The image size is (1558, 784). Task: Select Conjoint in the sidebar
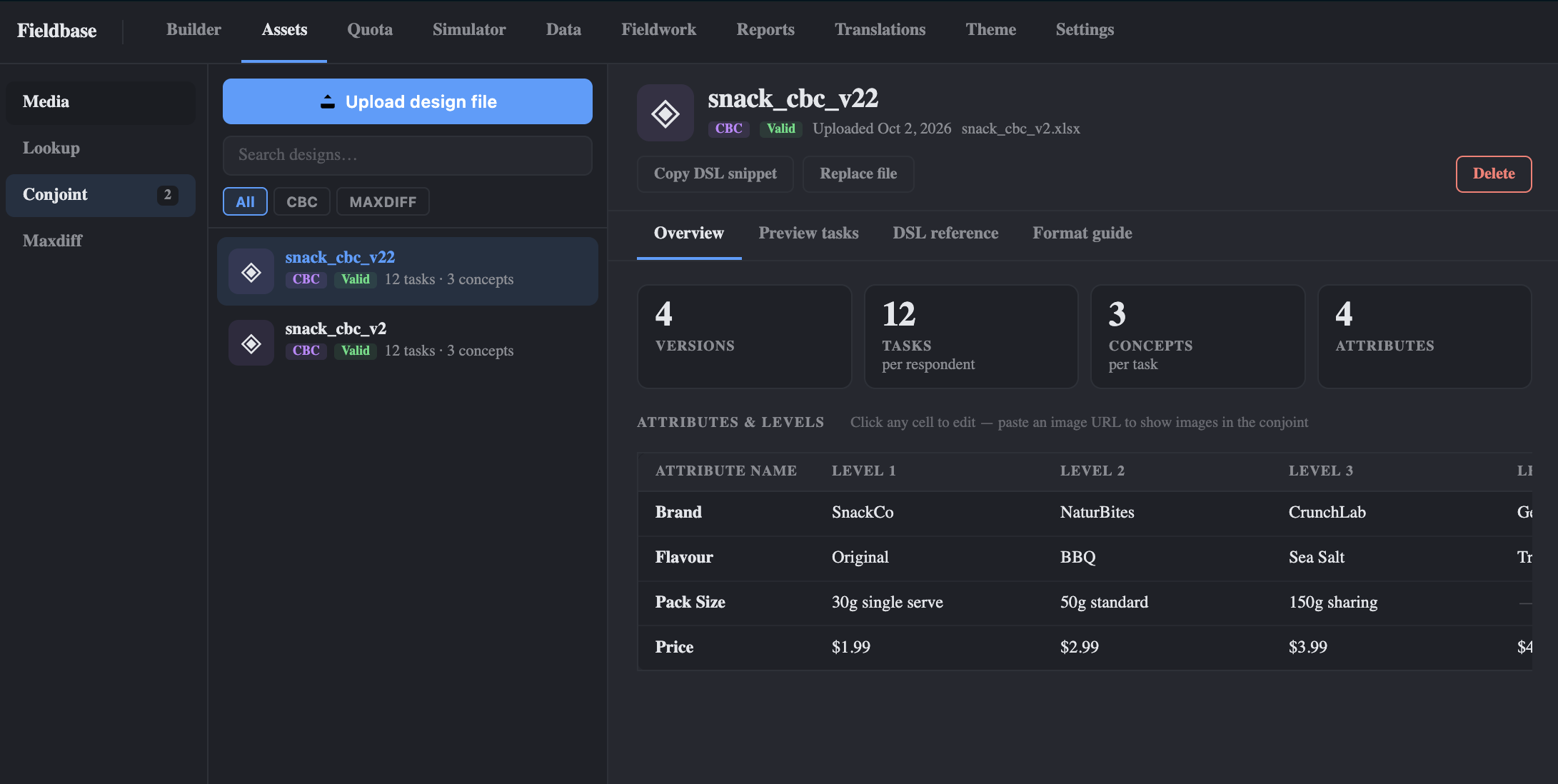(101, 195)
